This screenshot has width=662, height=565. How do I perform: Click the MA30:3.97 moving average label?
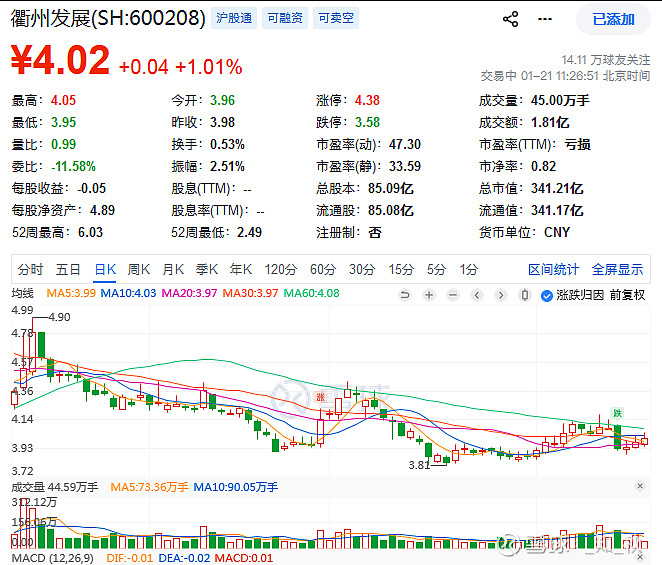250,293
